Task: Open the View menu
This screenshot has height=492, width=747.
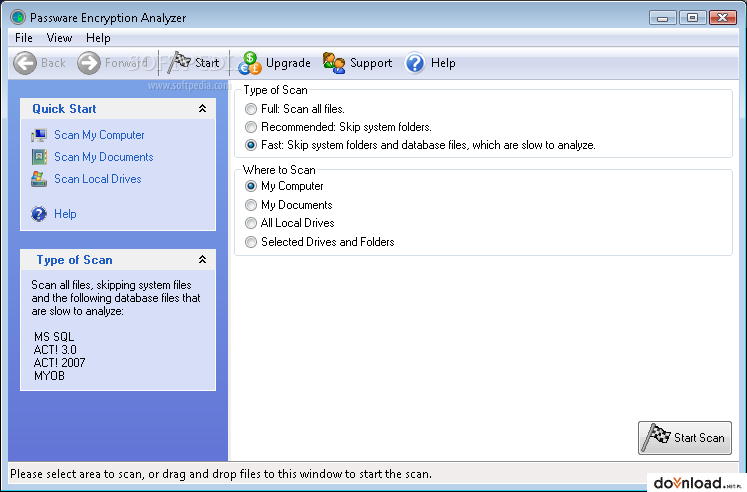Action: (59, 38)
